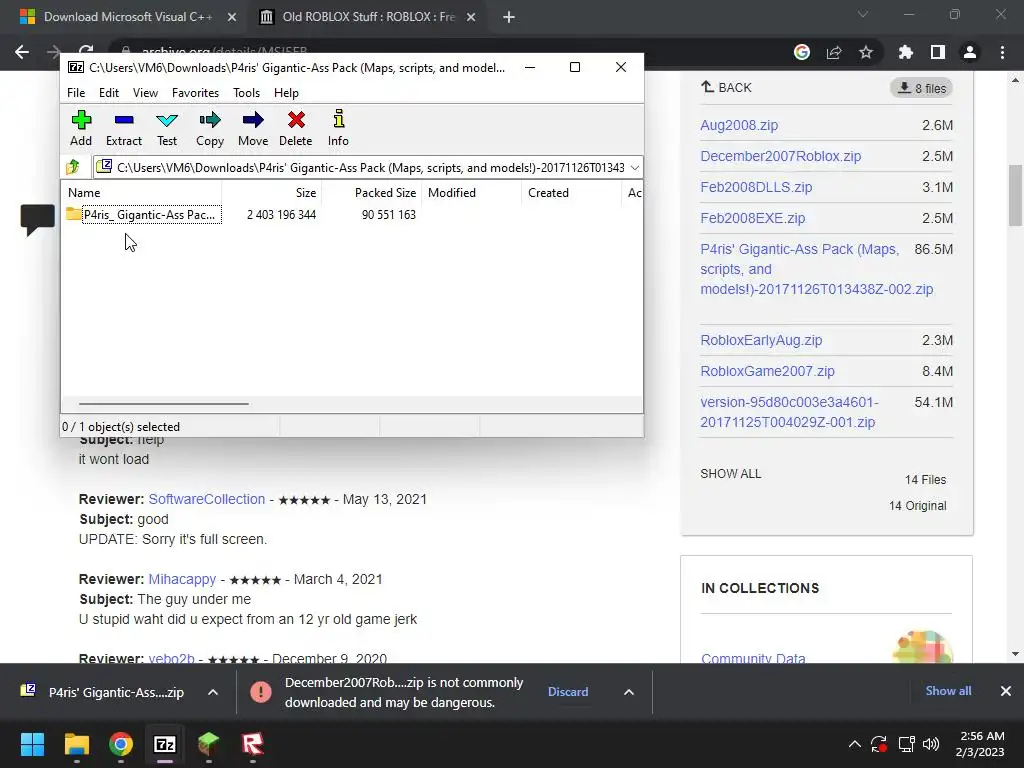Click the 7-Zip horizontal scrollbar
The height and width of the screenshot is (768, 1024).
pyautogui.click(x=163, y=404)
